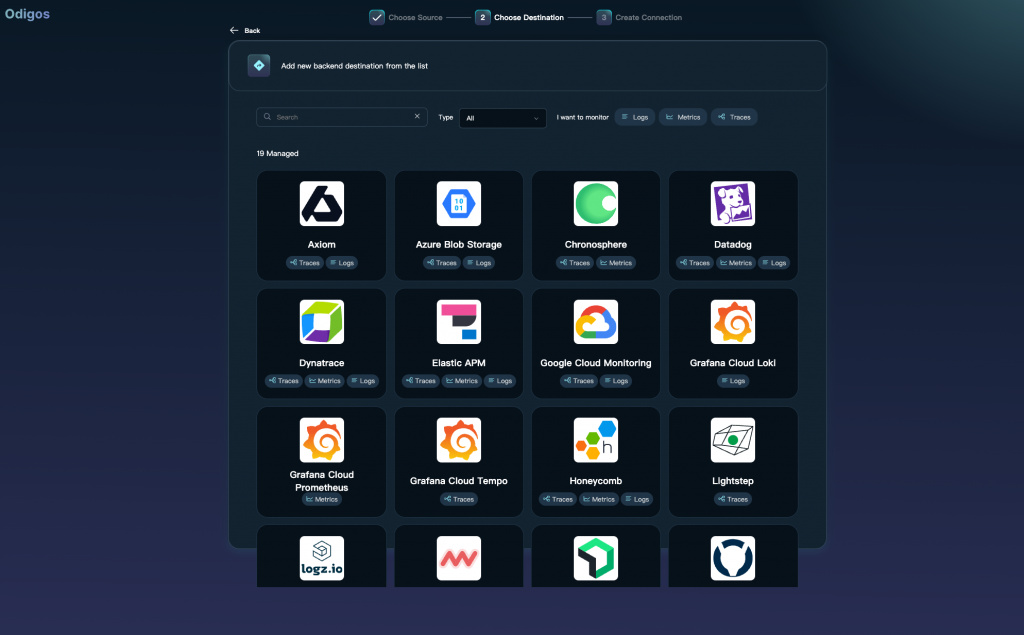Pick the Datadog dog logo

point(733,204)
